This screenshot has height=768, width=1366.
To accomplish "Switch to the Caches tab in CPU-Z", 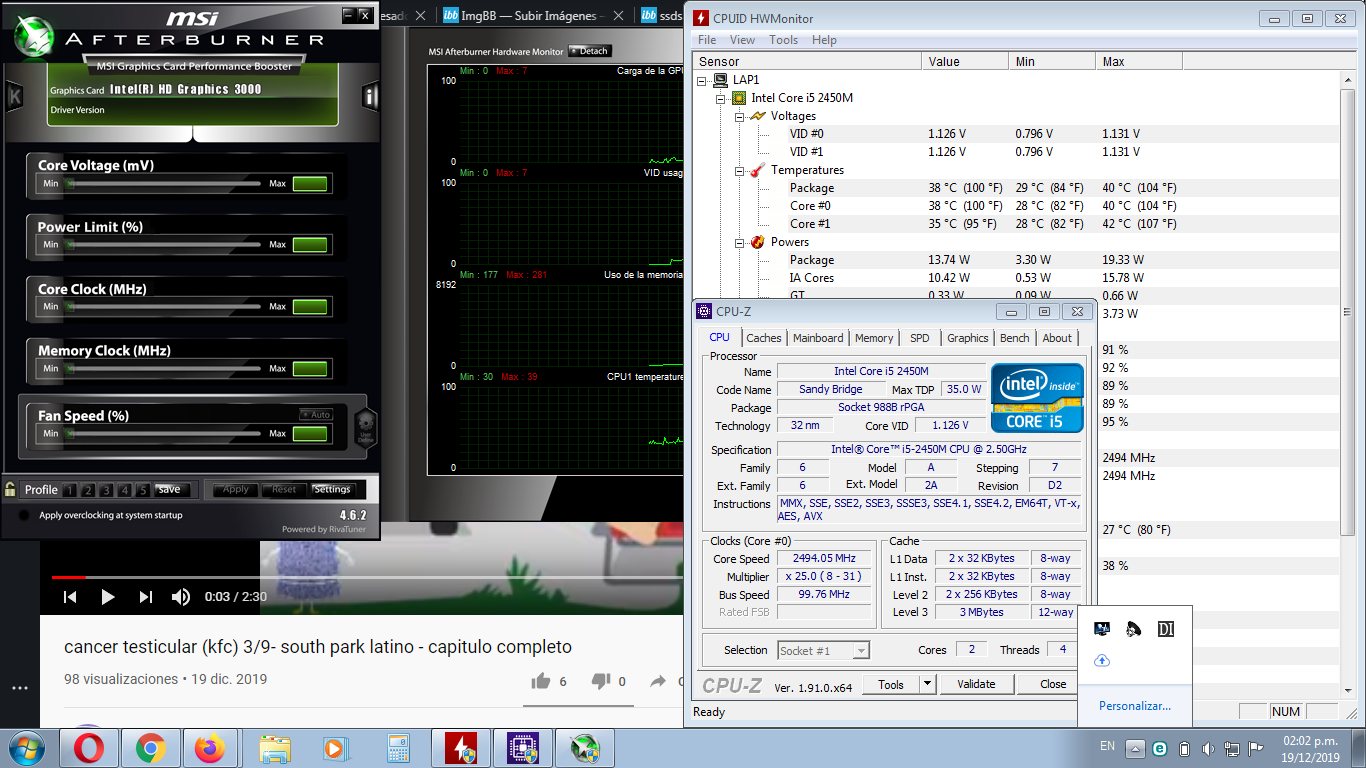I will tap(764, 338).
